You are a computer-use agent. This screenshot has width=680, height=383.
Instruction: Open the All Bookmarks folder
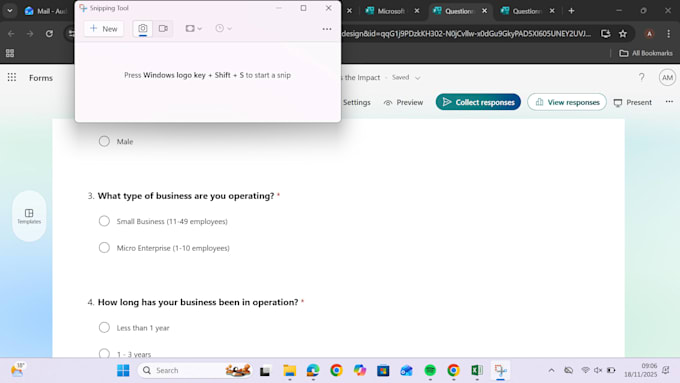point(646,53)
